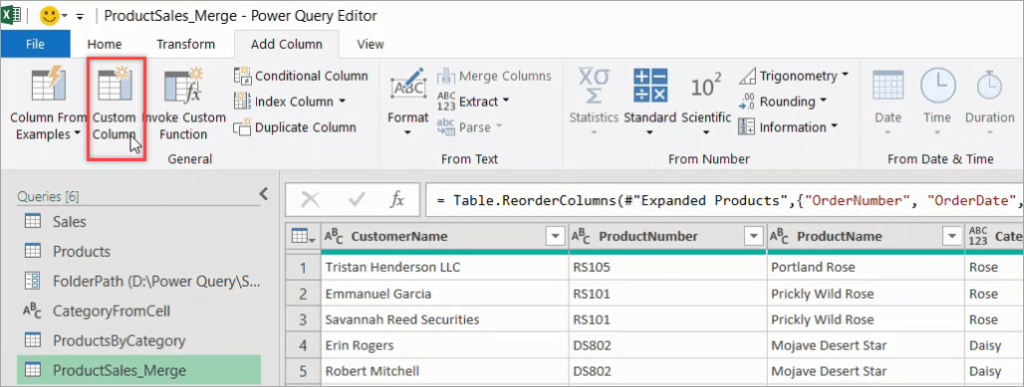Switch to the View tab
1024x387 pixels.
pyautogui.click(x=370, y=44)
